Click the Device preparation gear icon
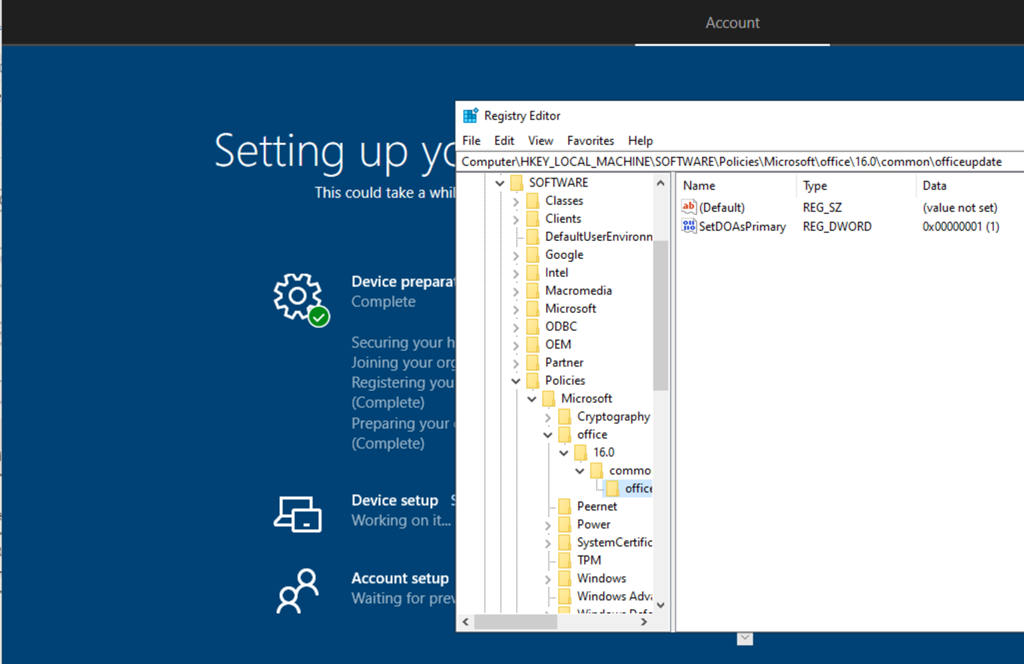 pos(298,297)
